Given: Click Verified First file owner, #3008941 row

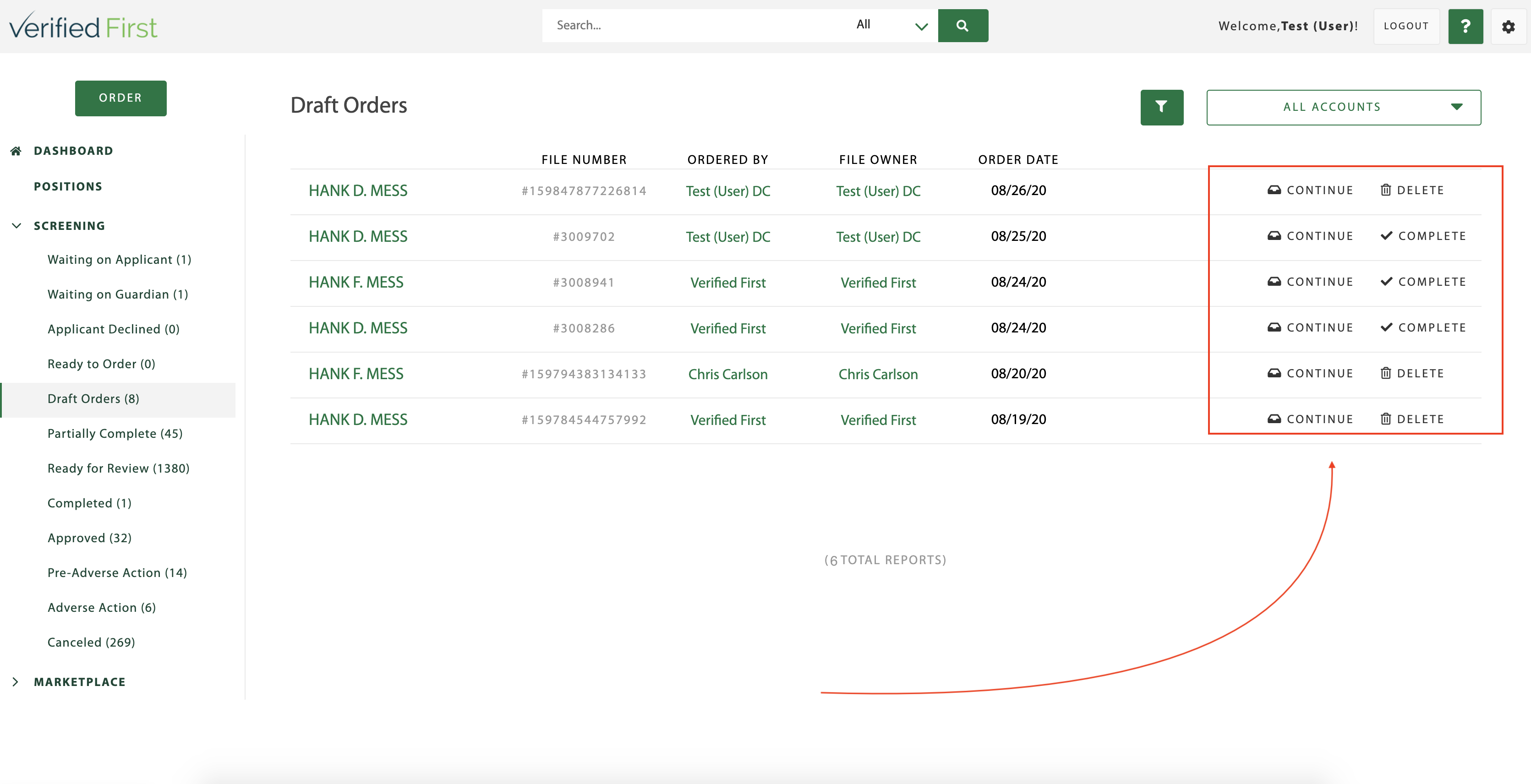Looking at the screenshot, I should 878,283.
